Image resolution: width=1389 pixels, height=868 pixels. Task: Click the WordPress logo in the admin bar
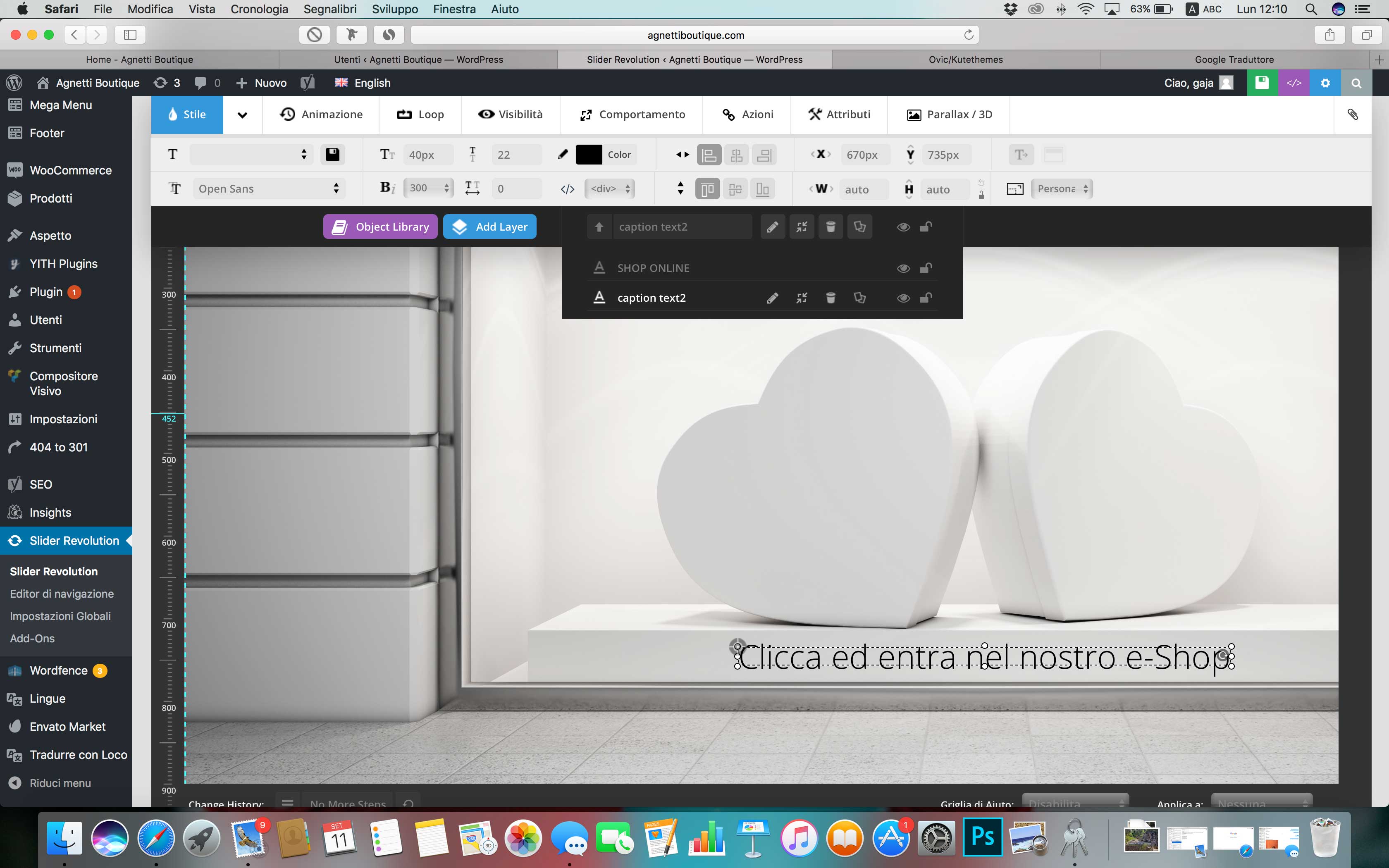14,83
